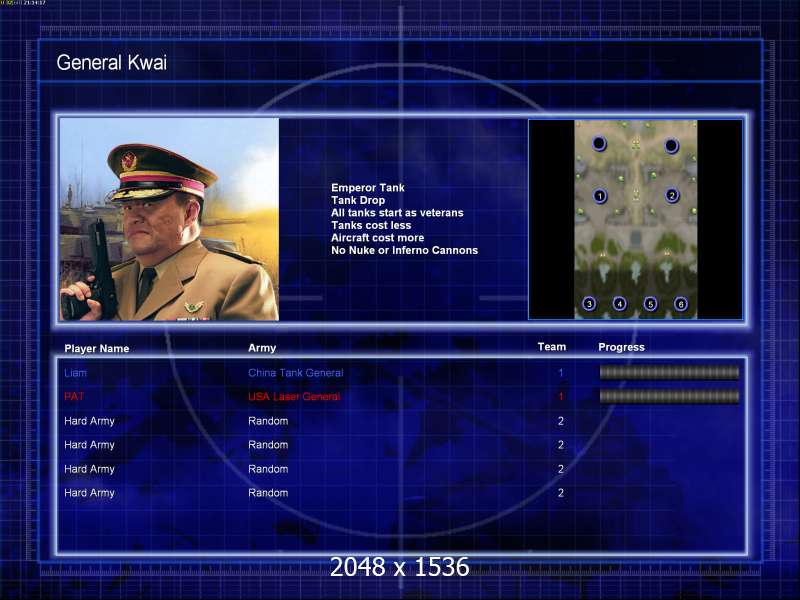Click the empty black start marker above position 2
The image size is (800, 600).
click(x=671, y=146)
